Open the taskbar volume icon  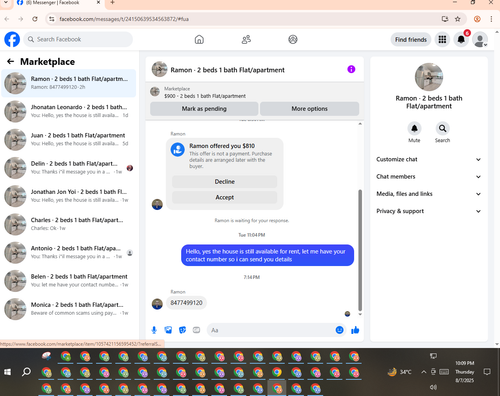coord(433,387)
